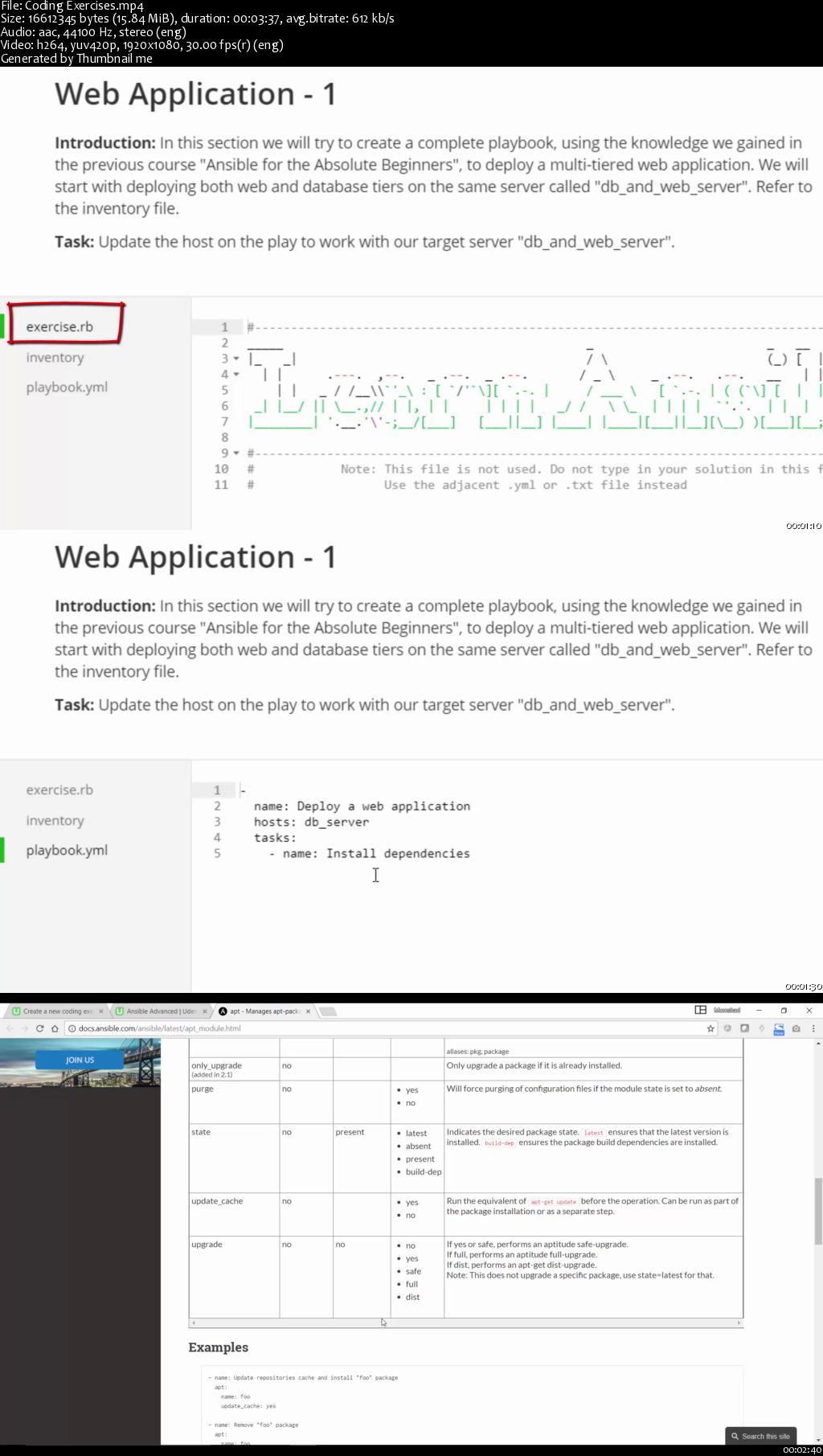Viewport: 823px width, 1456px height.
Task: Switch to 'Ansible Advanced | Udemy' browser tab
Action: 161,1011
